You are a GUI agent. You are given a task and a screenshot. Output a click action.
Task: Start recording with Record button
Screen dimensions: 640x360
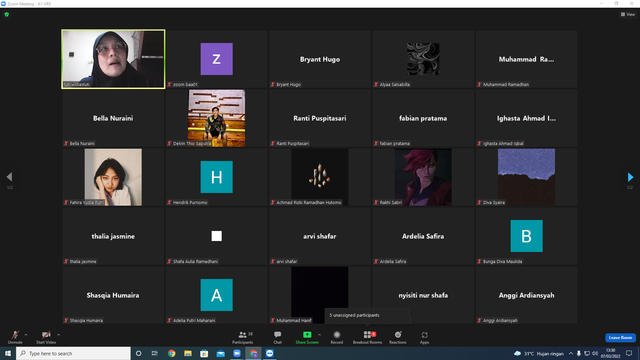337,337
